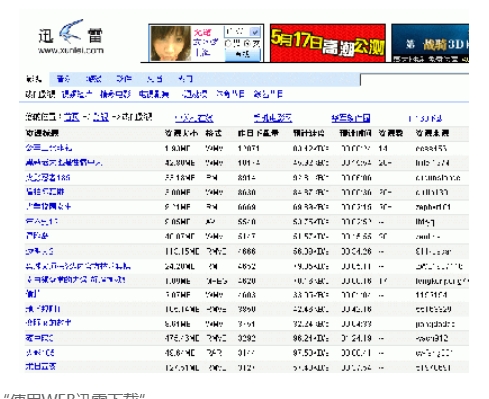
Task: Open the resource title sized about 475MB
Action: click(x=39, y=338)
